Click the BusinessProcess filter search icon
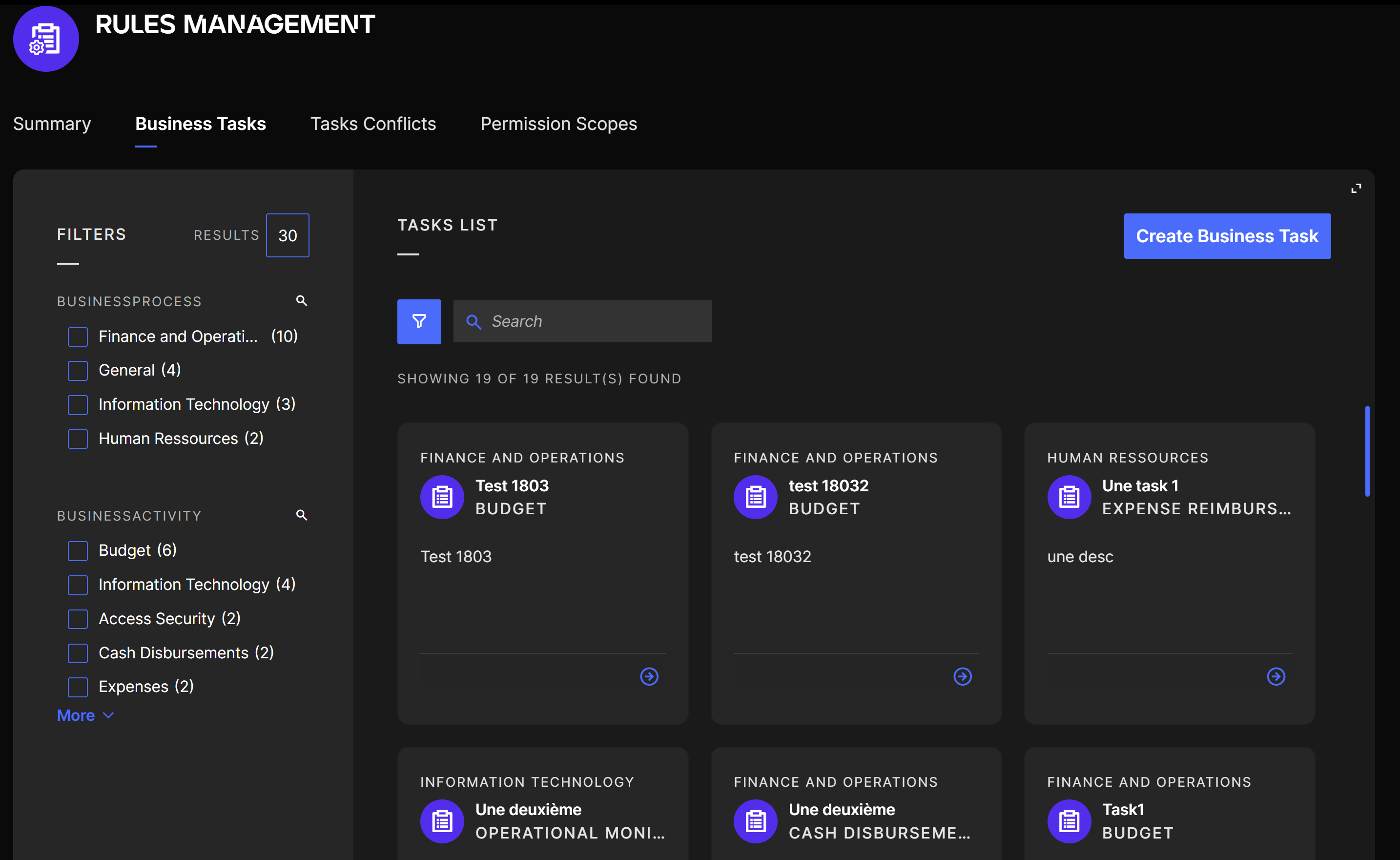The width and height of the screenshot is (1400, 860). [301, 300]
